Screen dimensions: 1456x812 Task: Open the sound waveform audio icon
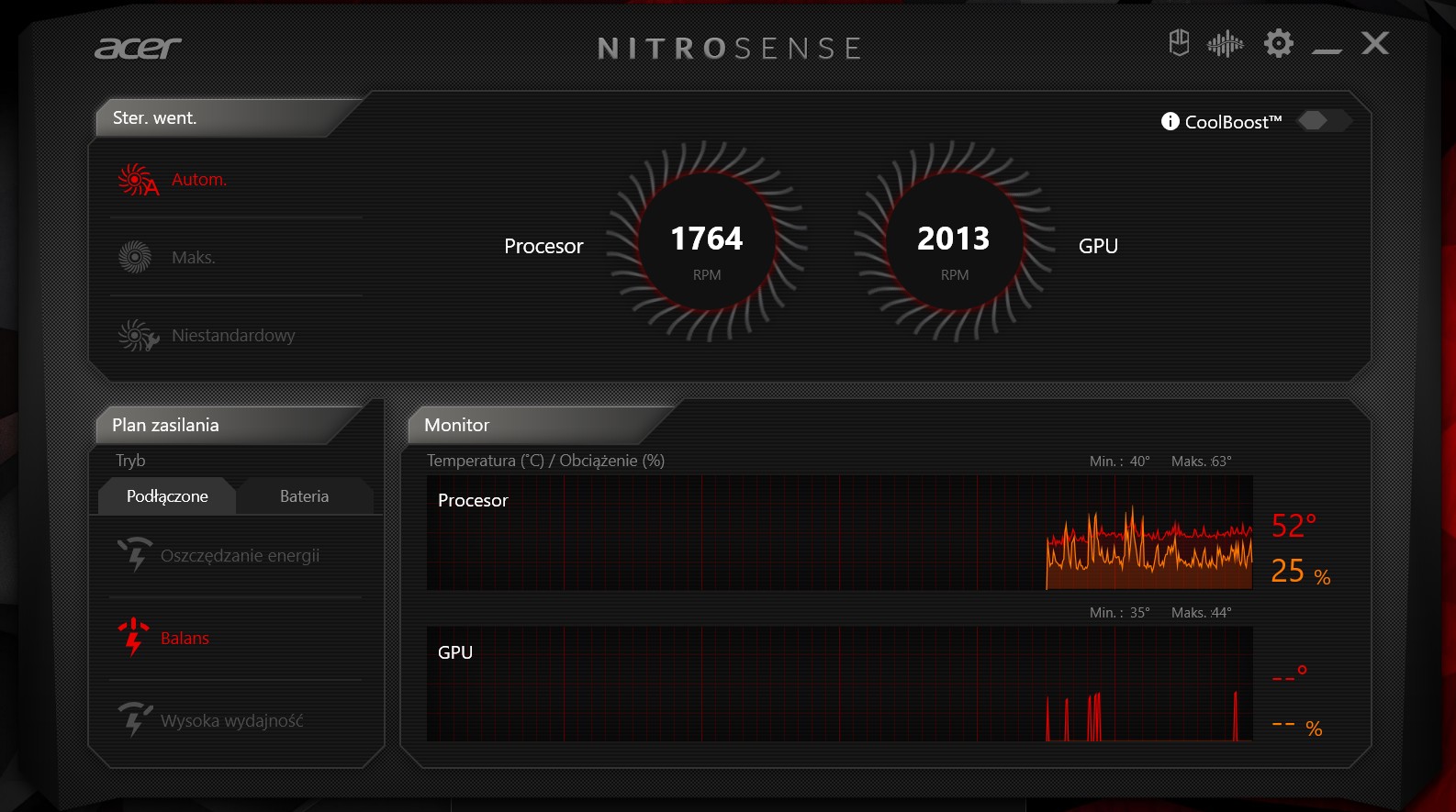(1226, 43)
